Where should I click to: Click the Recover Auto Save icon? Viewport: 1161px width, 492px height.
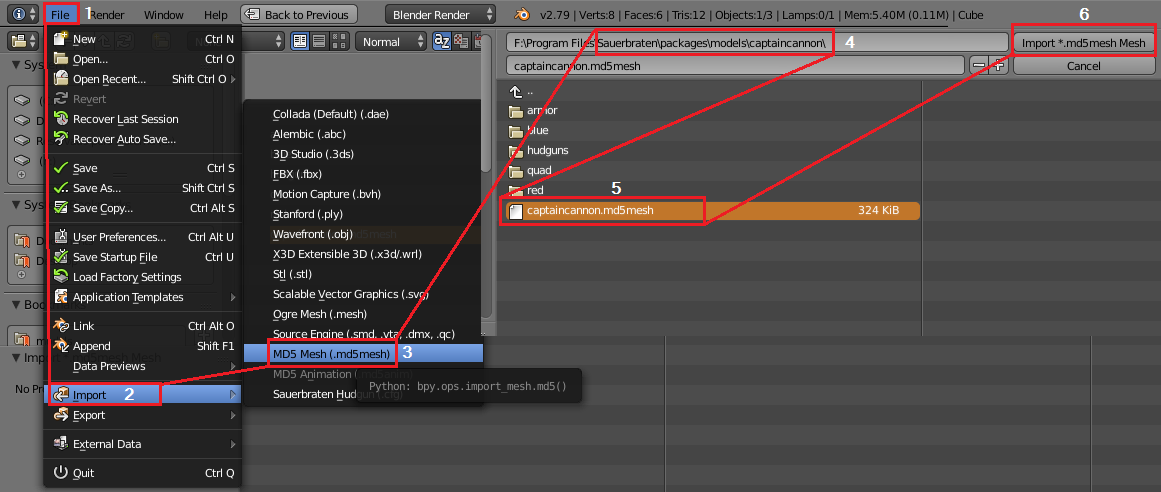(61, 139)
